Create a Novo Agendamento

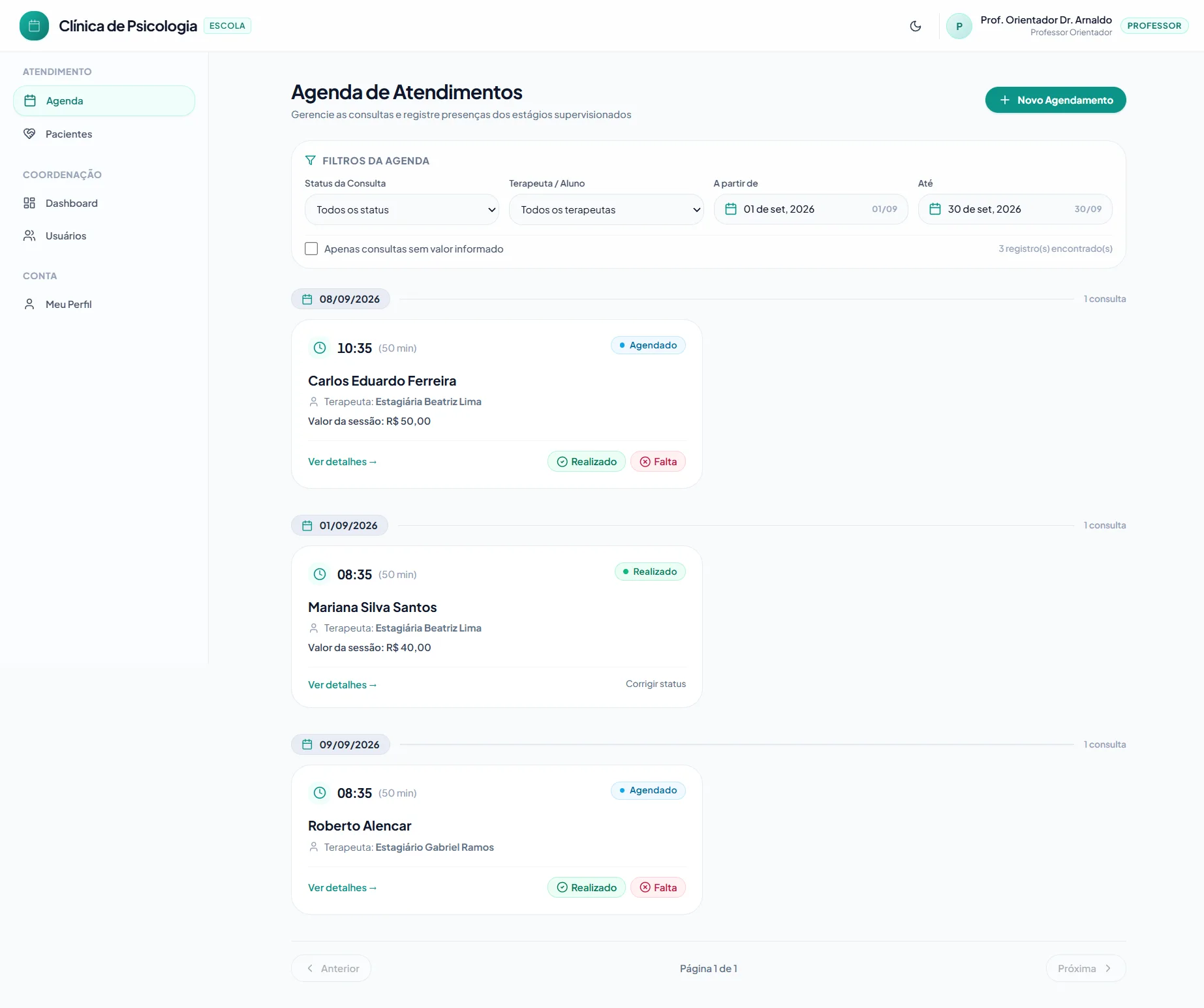pos(1056,100)
